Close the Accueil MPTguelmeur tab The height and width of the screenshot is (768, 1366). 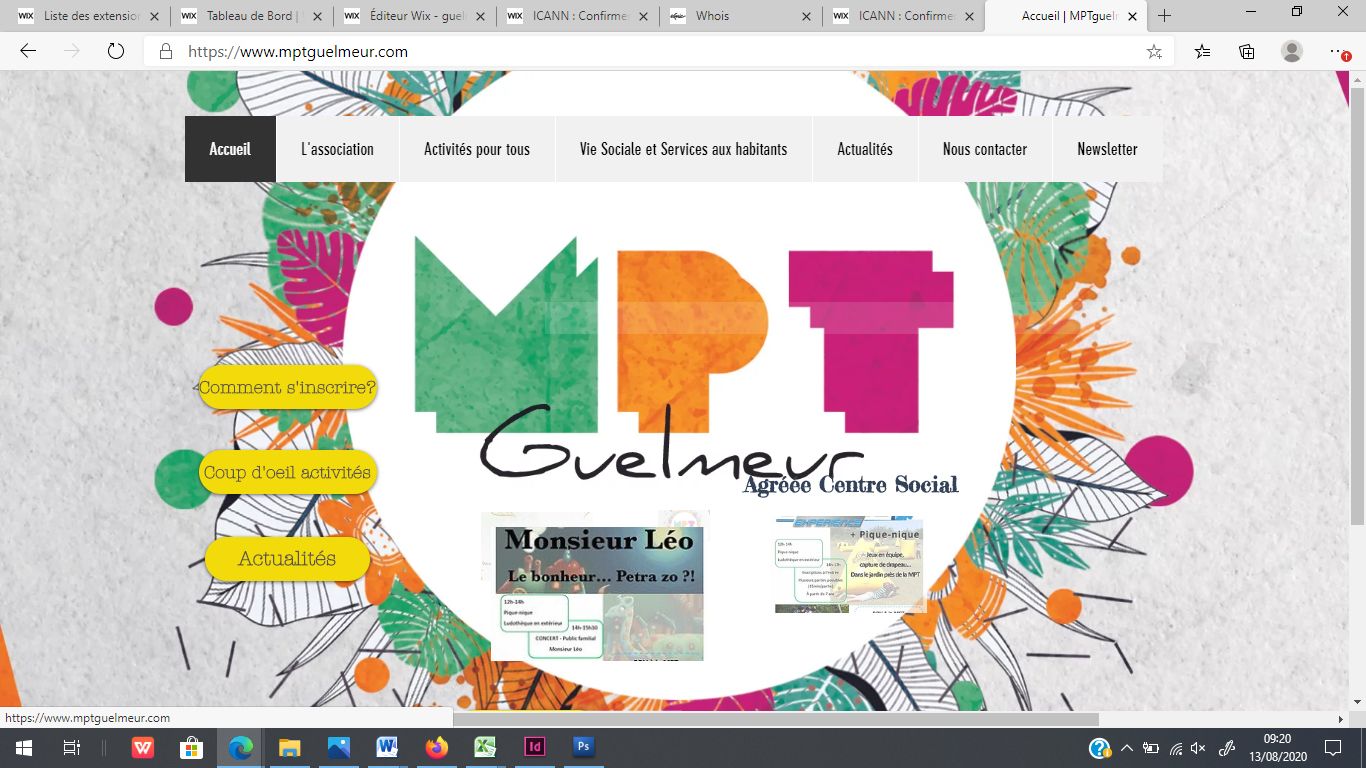(1130, 16)
